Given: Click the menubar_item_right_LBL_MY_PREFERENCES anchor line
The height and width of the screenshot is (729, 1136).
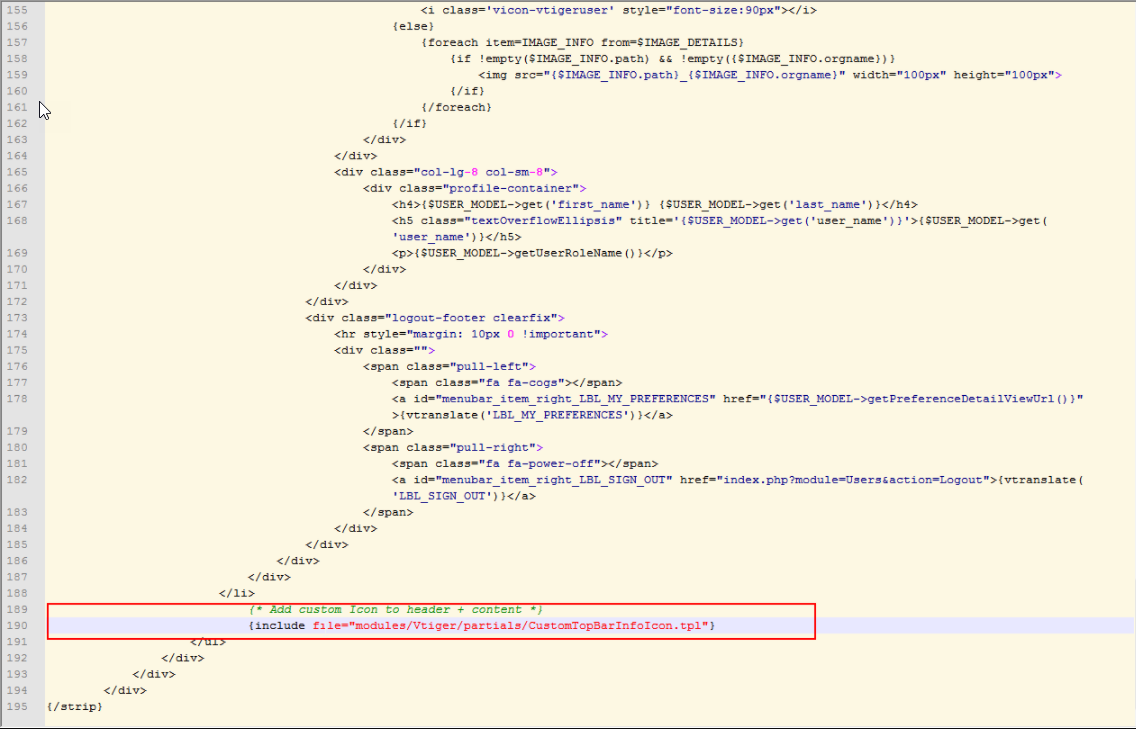Looking at the screenshot, I should pos(738,399).
